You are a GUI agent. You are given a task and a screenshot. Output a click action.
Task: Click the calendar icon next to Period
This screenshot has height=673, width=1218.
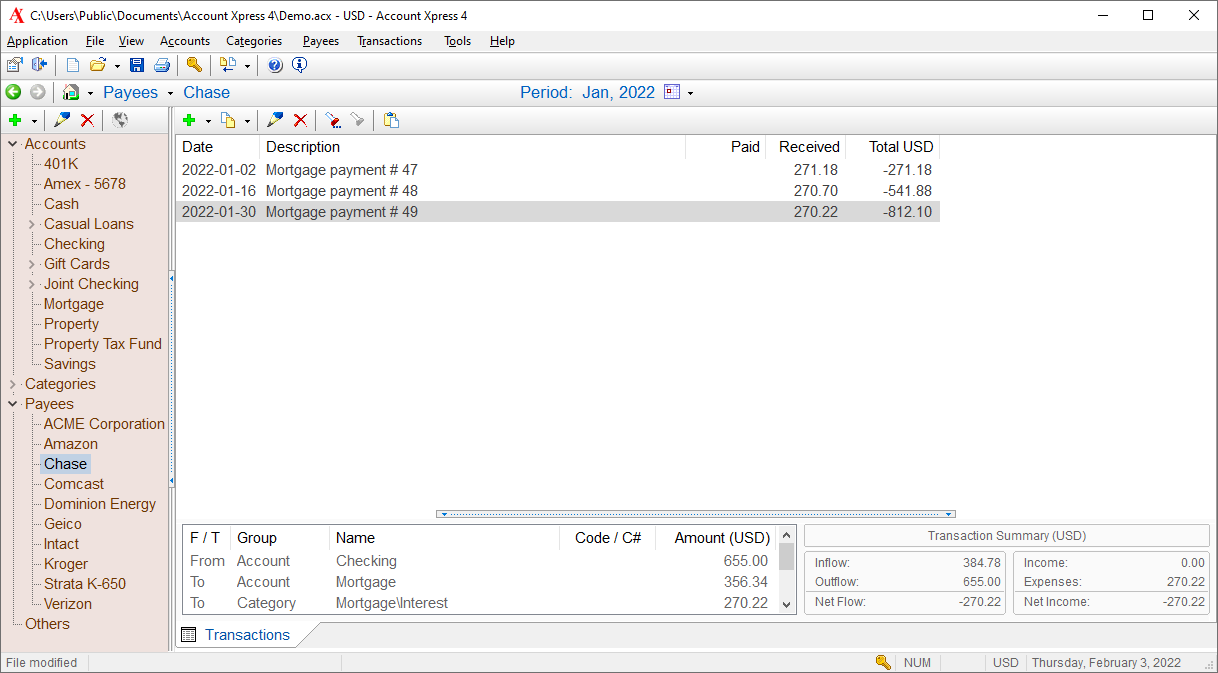tap(672, 92)
